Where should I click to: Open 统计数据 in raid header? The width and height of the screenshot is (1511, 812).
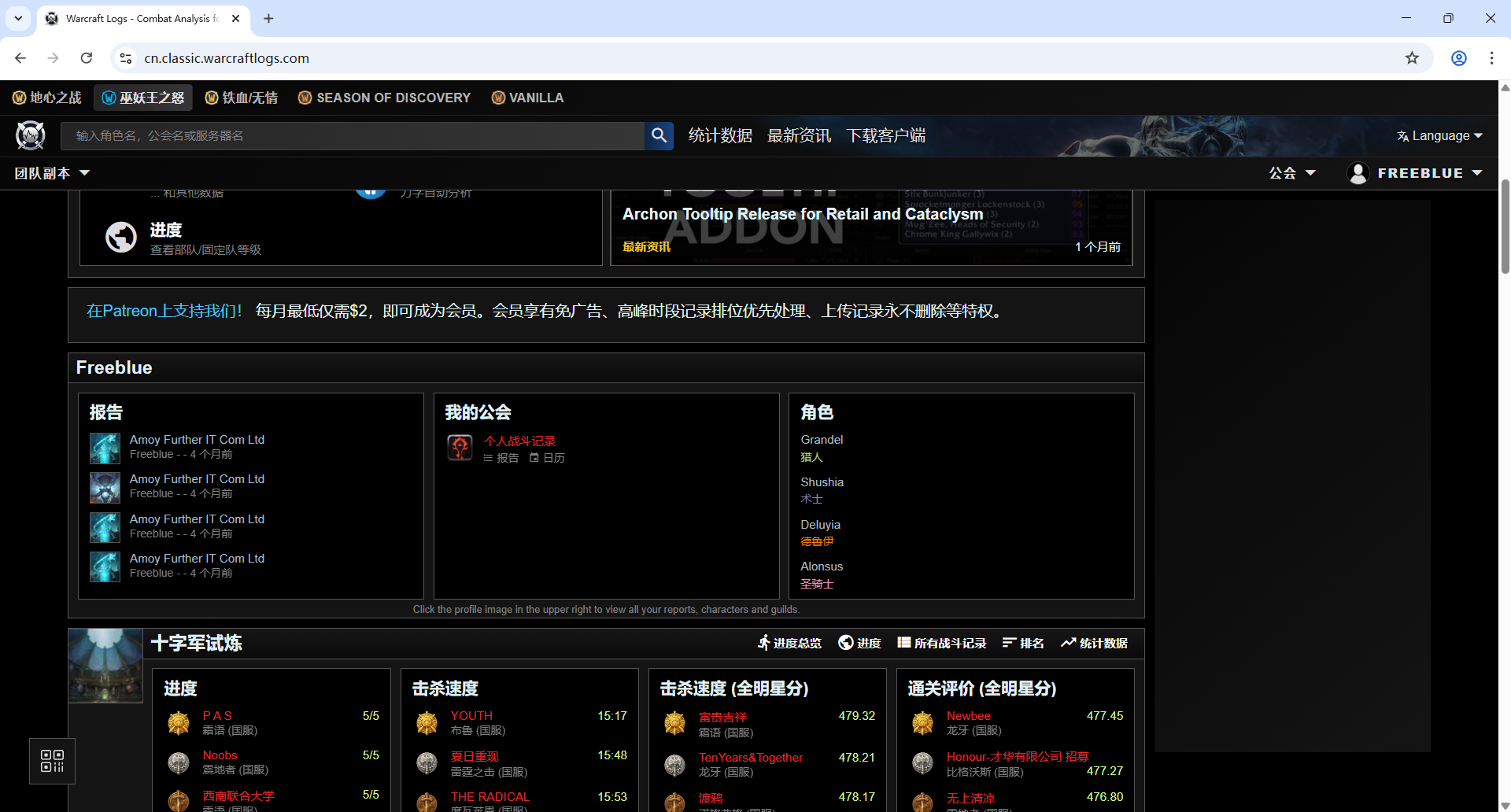[1094, 643]
